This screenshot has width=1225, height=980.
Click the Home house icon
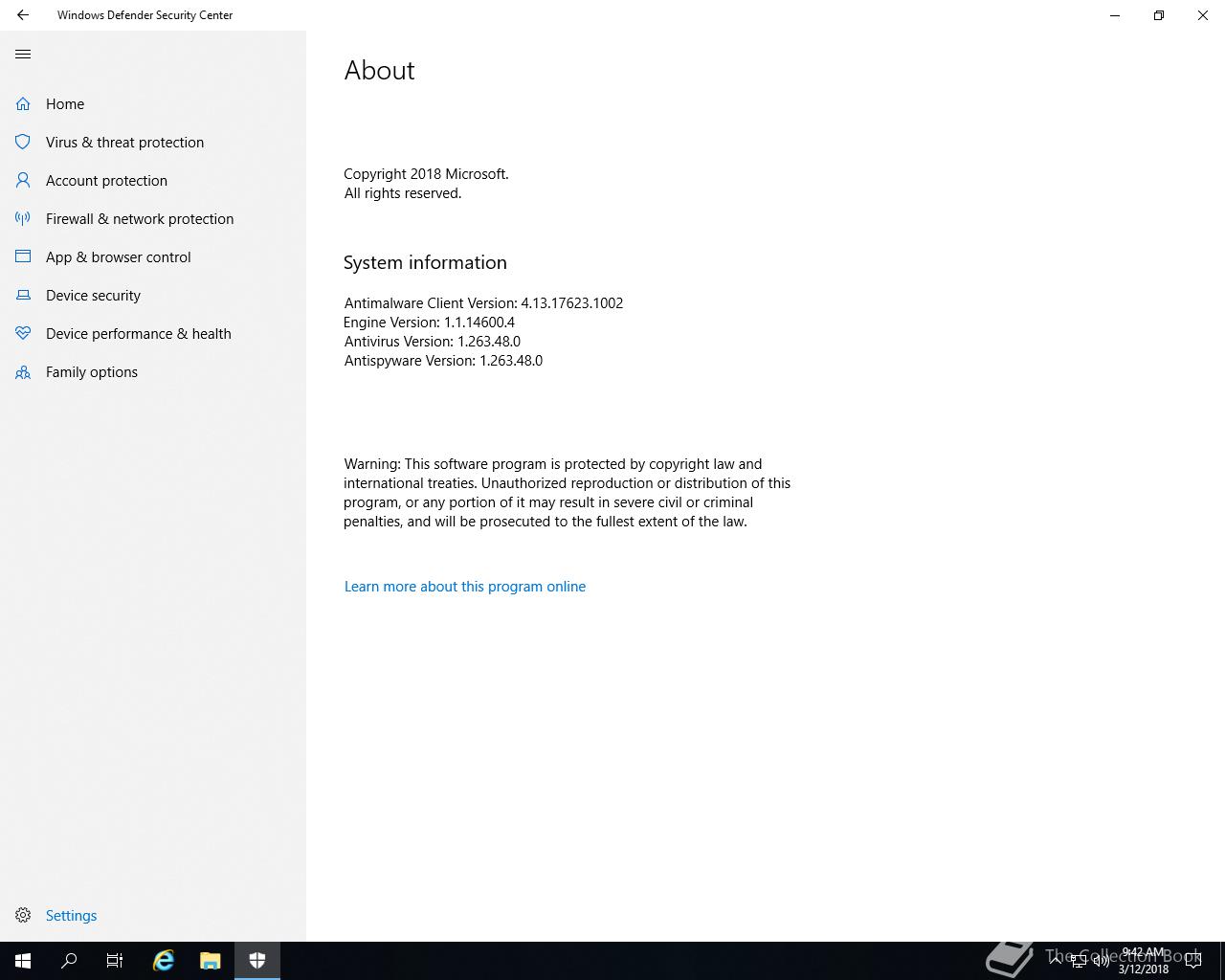click(x=23, y=103)
